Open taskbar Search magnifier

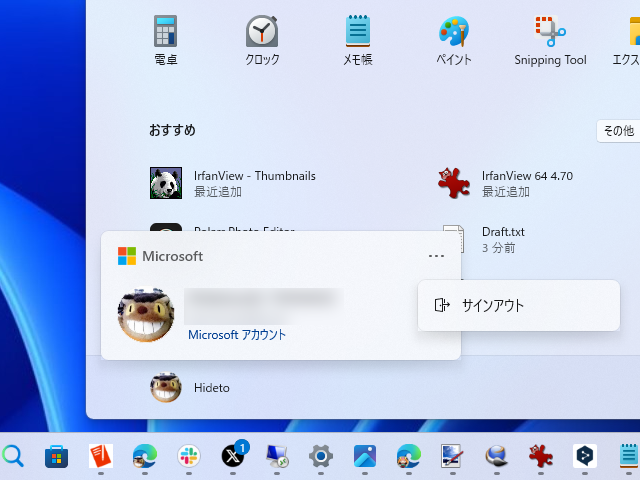[x=13, y=456]
